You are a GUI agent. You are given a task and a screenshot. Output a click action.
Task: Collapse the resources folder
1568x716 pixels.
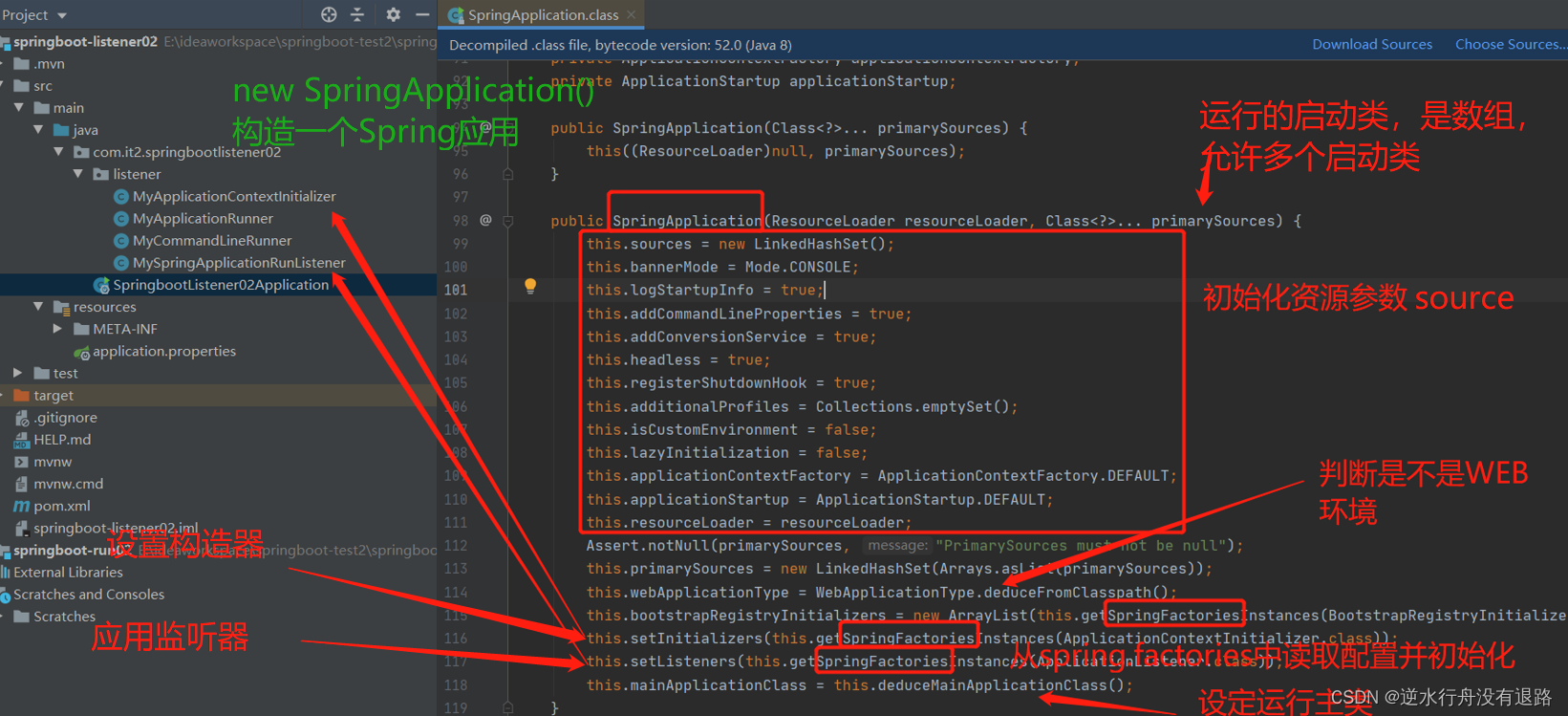[38, 307]
